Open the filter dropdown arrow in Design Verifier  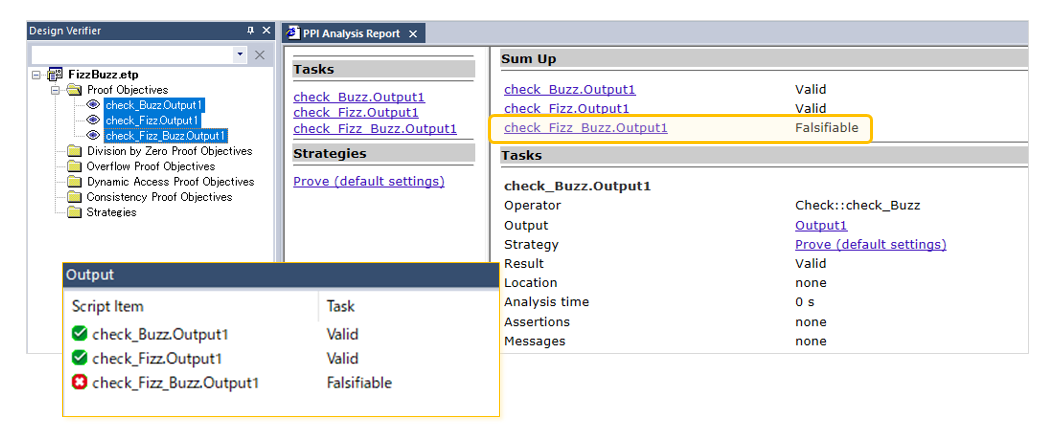coord(240,55)
